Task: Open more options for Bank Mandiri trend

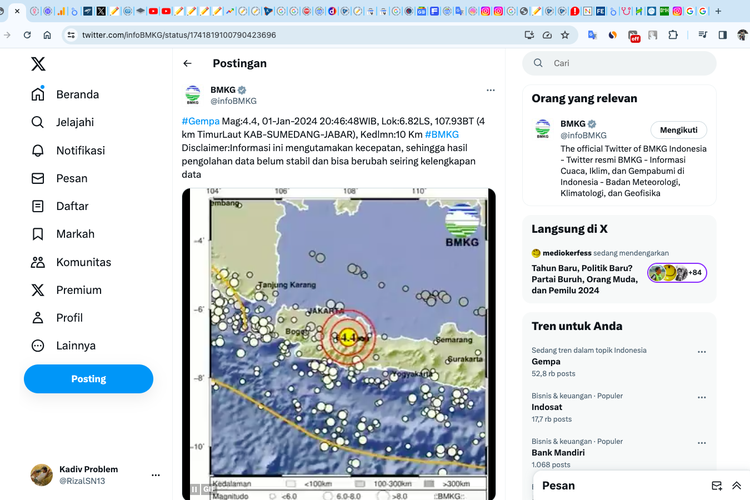Action: 702,443
